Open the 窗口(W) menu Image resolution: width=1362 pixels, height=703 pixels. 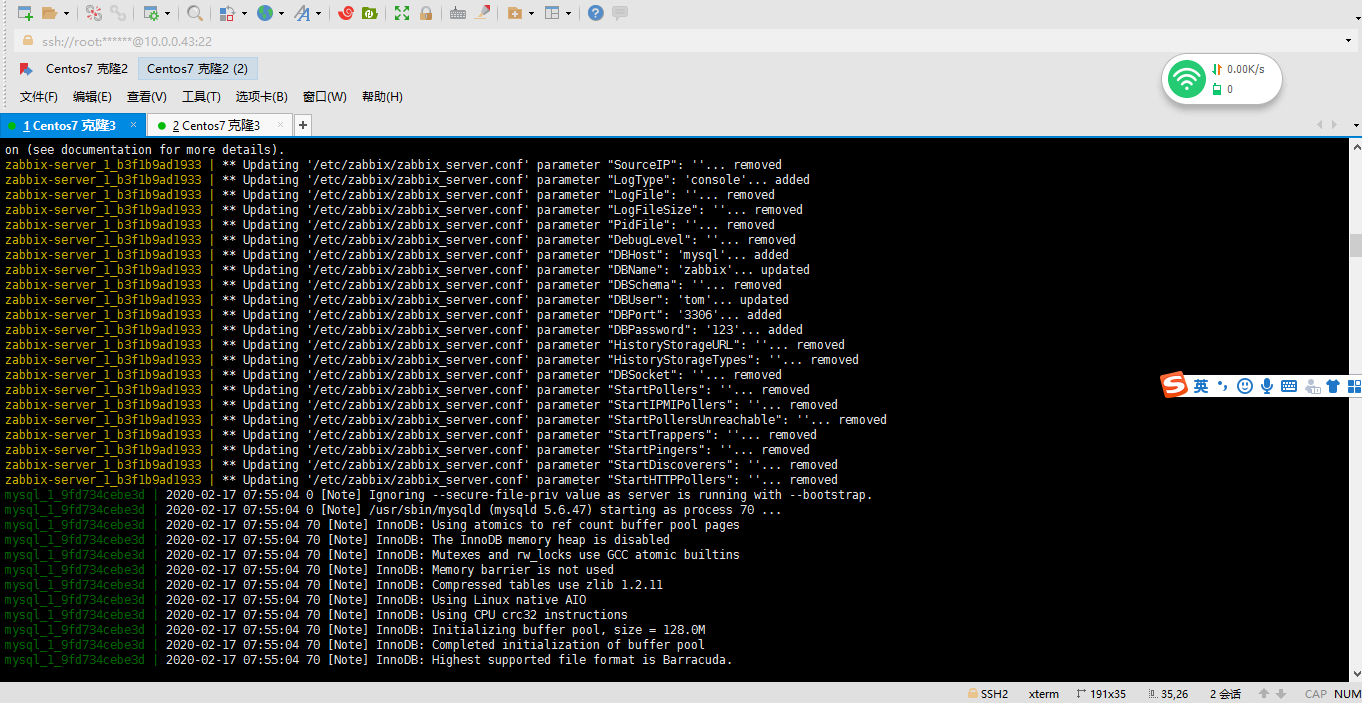coord(325,97)
